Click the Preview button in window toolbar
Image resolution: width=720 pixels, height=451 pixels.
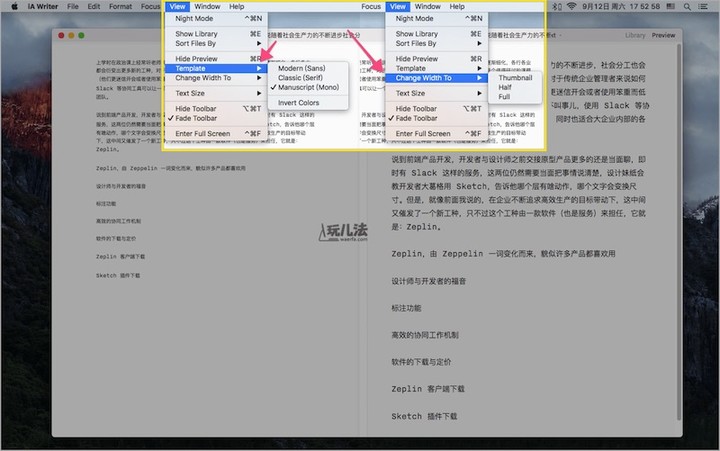click(x=663, y=35)
